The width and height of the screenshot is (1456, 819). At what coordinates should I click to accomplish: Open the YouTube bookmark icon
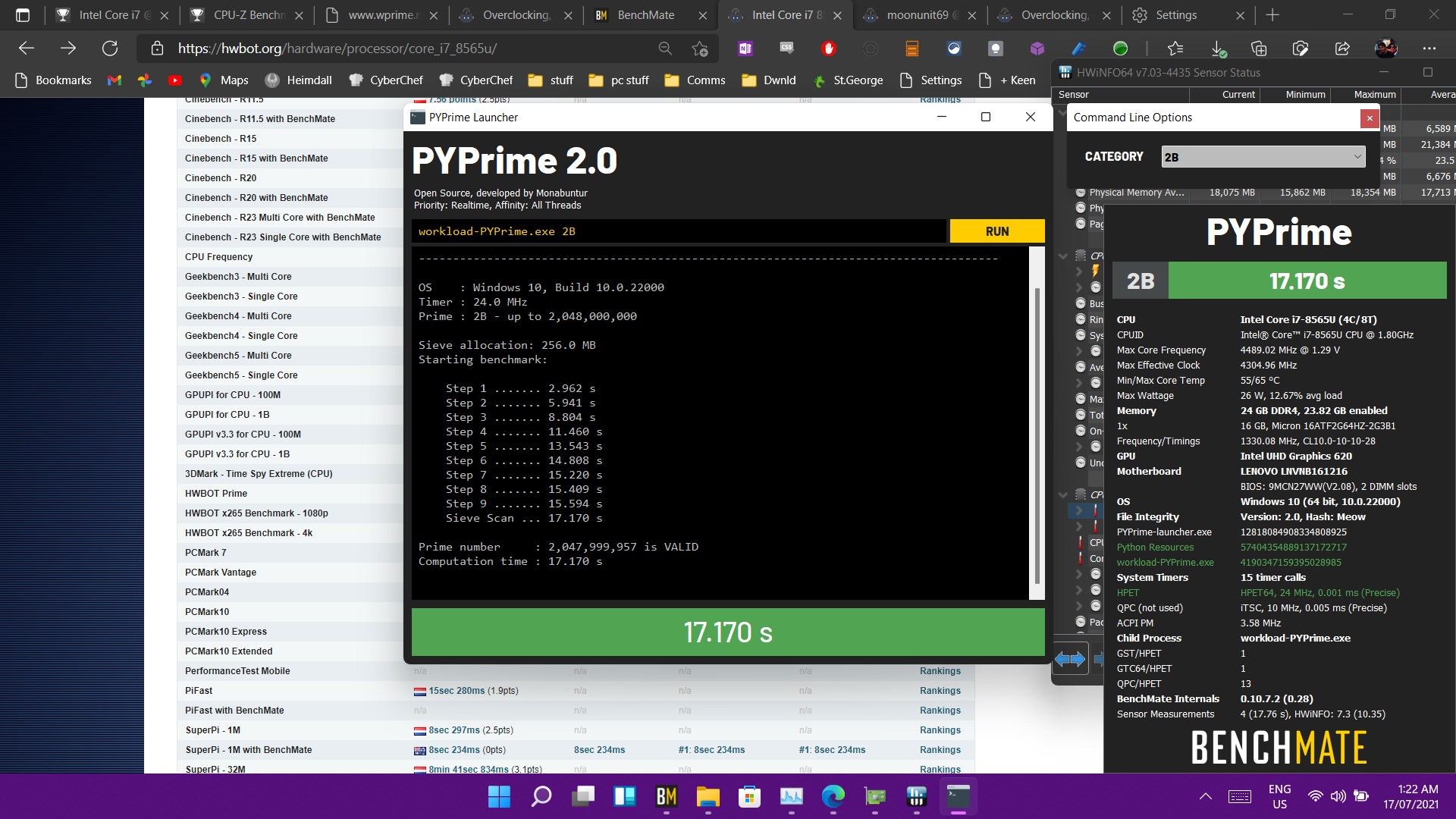(175, 80)
